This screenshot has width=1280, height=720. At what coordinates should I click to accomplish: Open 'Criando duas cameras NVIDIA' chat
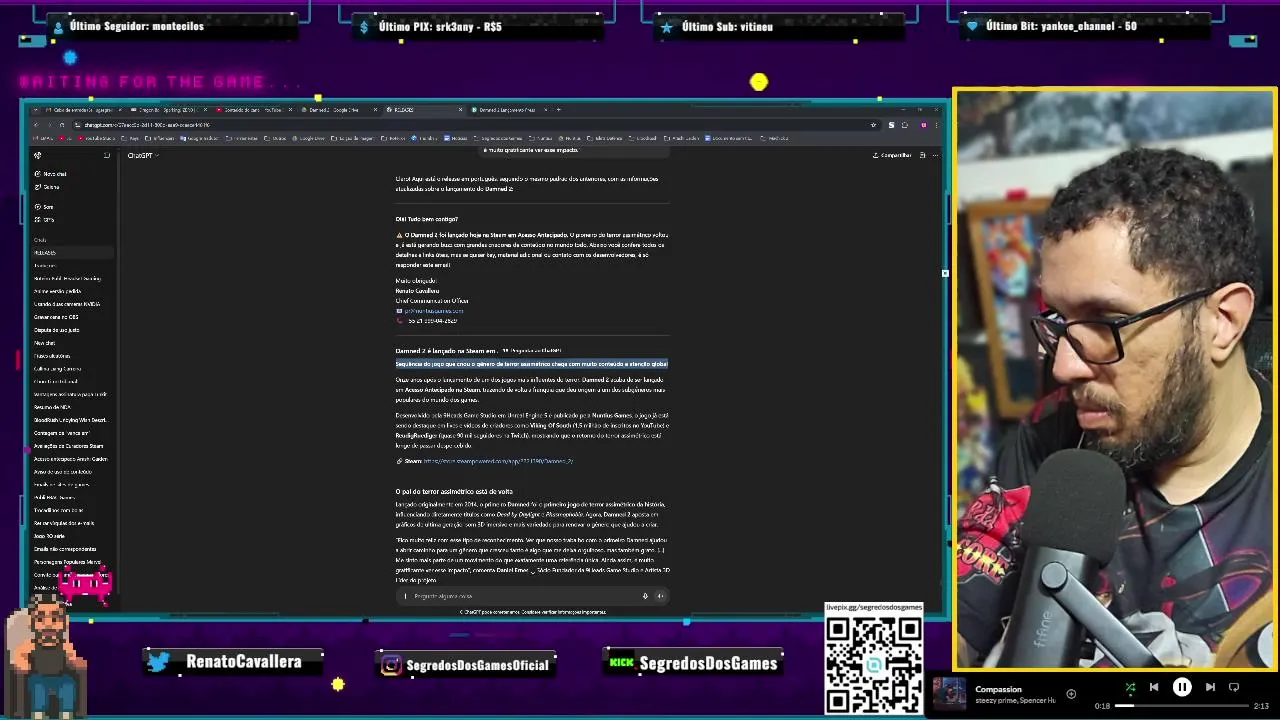tap(67, 304)
